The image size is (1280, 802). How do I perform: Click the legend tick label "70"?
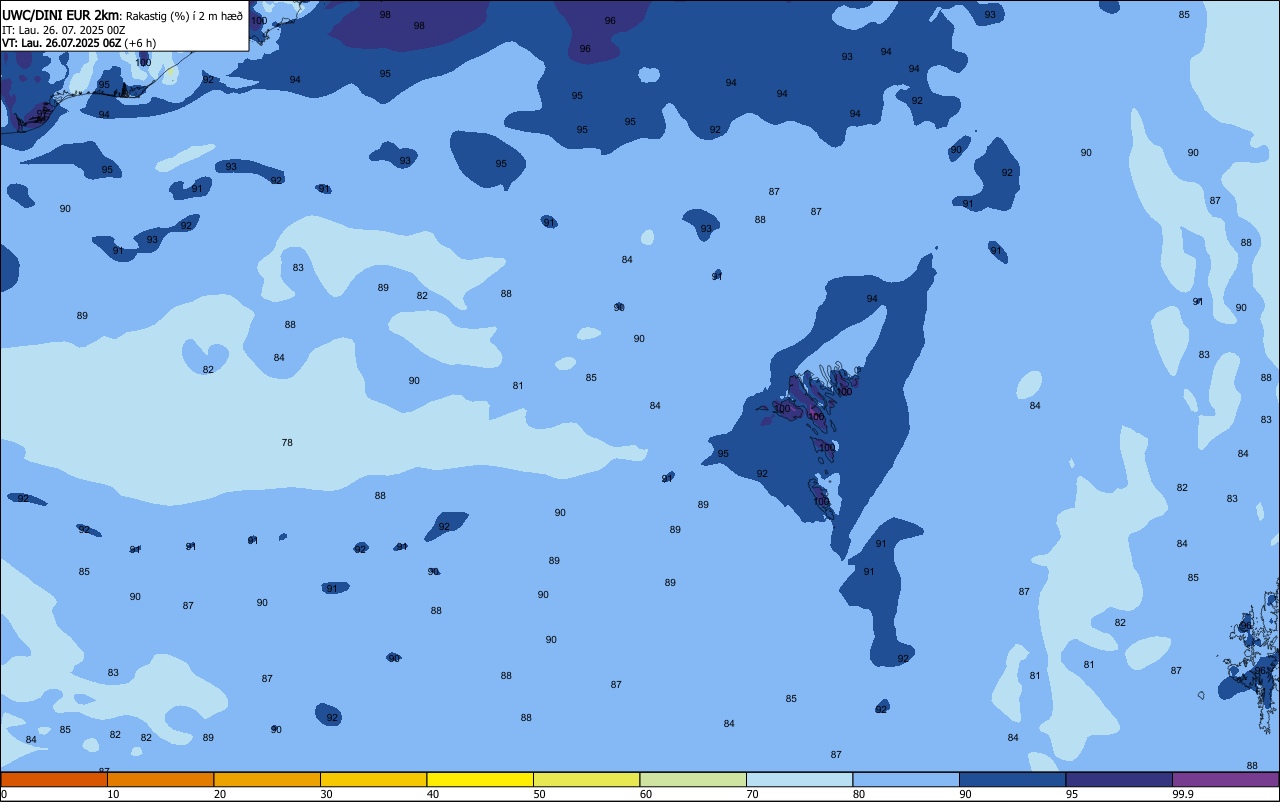coord(752,794)
